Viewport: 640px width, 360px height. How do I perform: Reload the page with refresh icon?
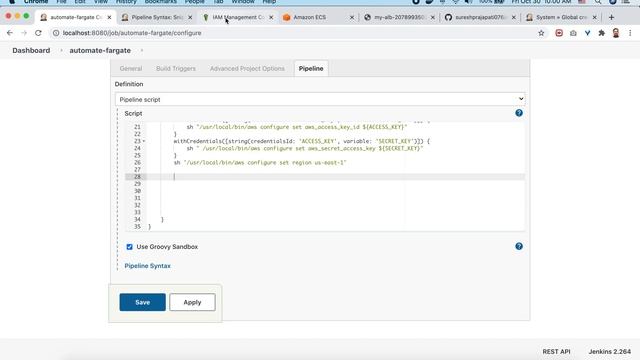(38, 33)
